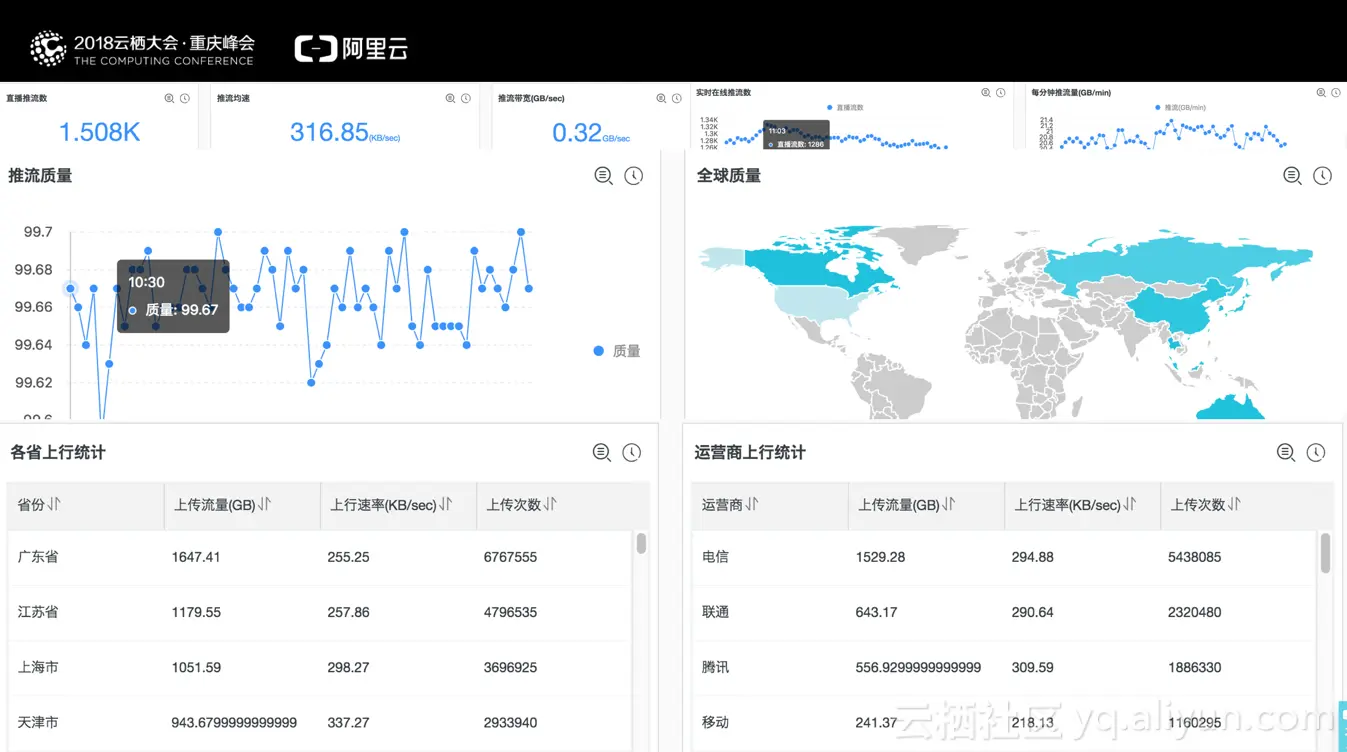Screen dimensions: 1347x752
Task: Click the magnifier icon in 全球质量 panel
Action: [x=1293, y=176]
